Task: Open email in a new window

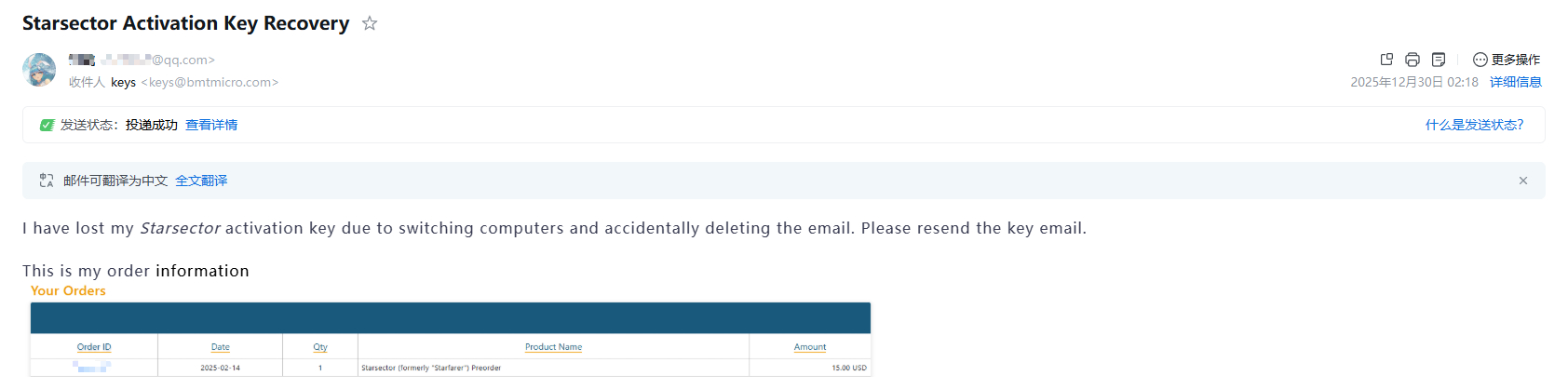Action: pyautogui.click(x=1386, y=60)
